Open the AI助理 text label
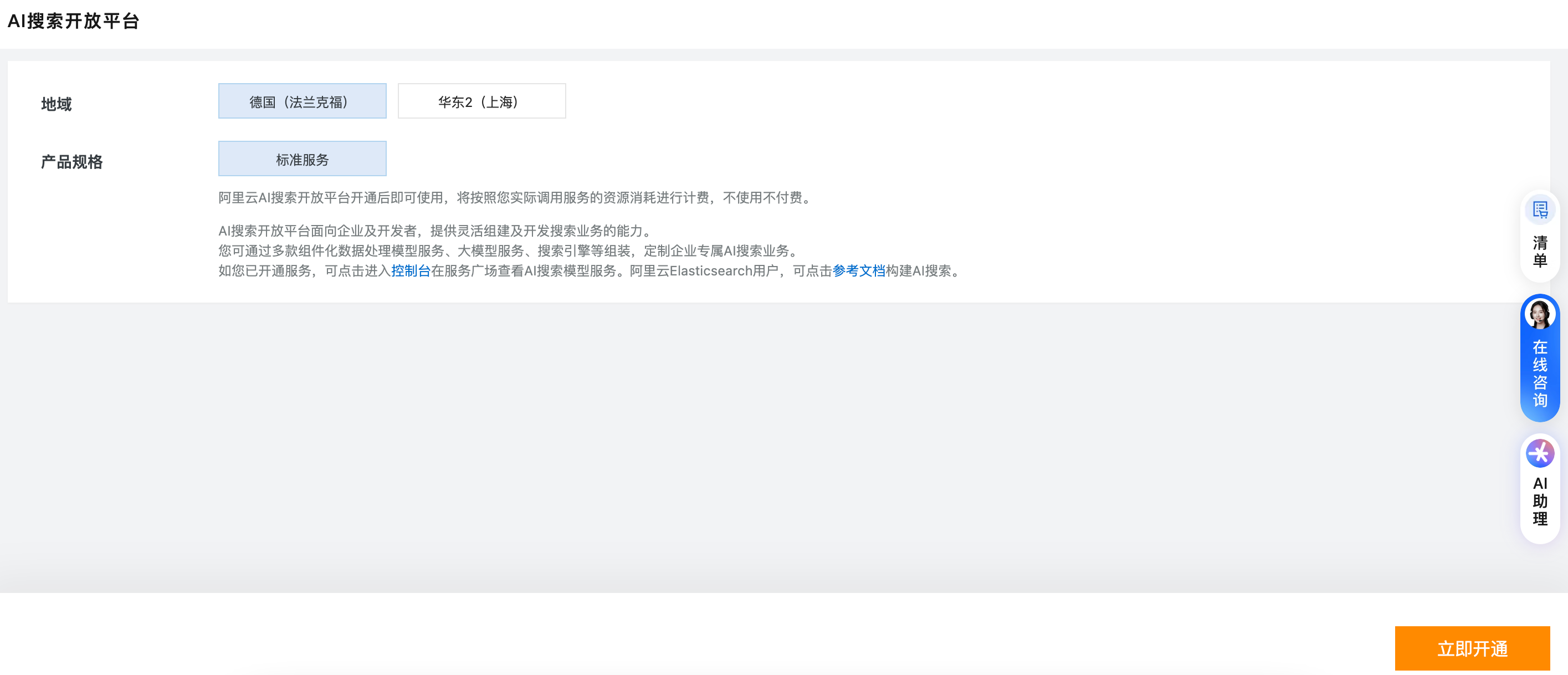Image resolution: width=1568 pixels, height=675 pixels. tap(1539, 500)
